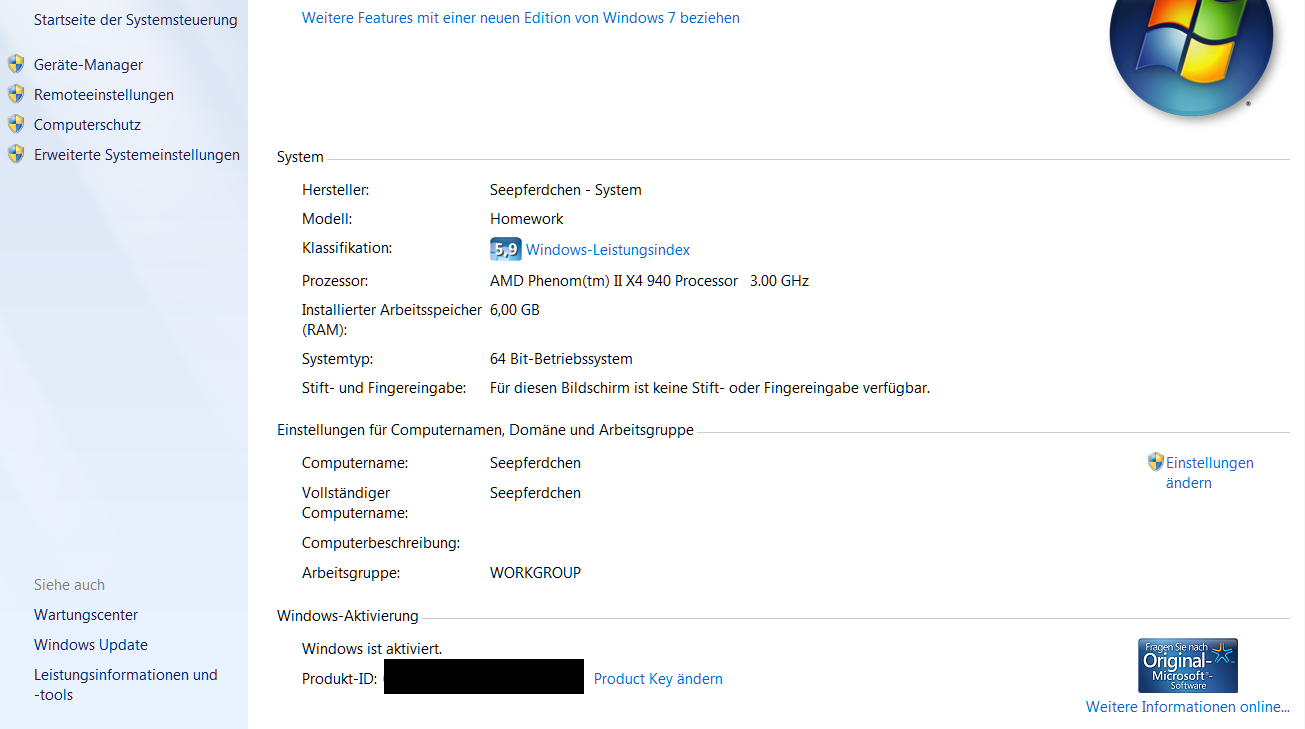Image resolution: width=1305 pixels, height=729 pixels.
Task: Click the Systemtyp label
Action: click(x=337, y=359)
